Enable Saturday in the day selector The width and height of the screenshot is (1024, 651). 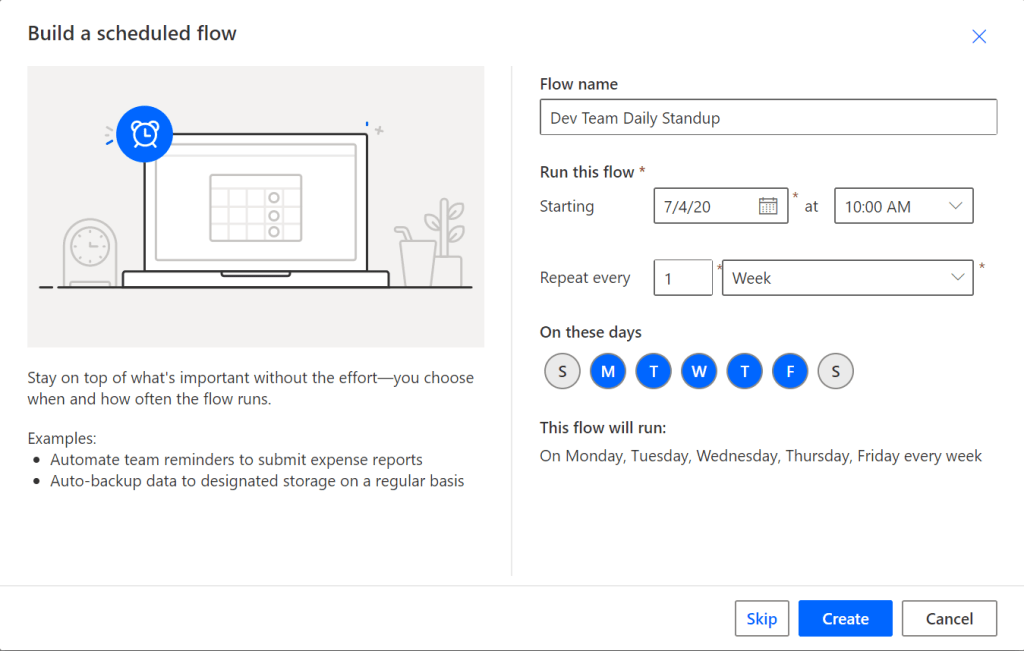click(x=835, y=372)
